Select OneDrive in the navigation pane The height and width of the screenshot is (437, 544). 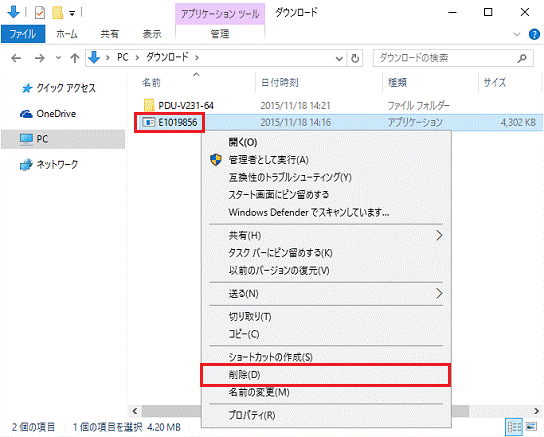click(49, 114)
